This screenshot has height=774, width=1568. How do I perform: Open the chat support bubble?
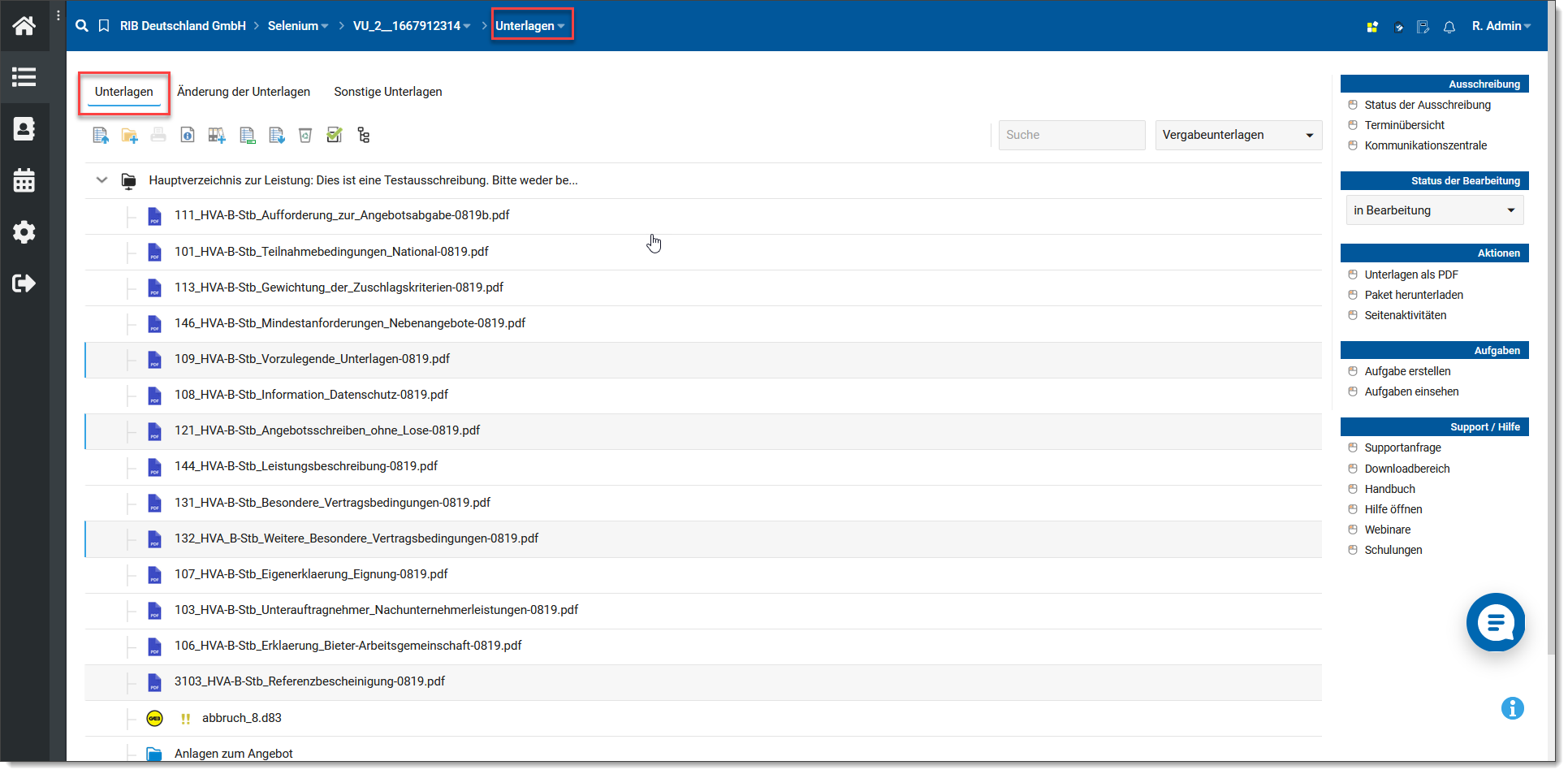[x=1495, y=622]
